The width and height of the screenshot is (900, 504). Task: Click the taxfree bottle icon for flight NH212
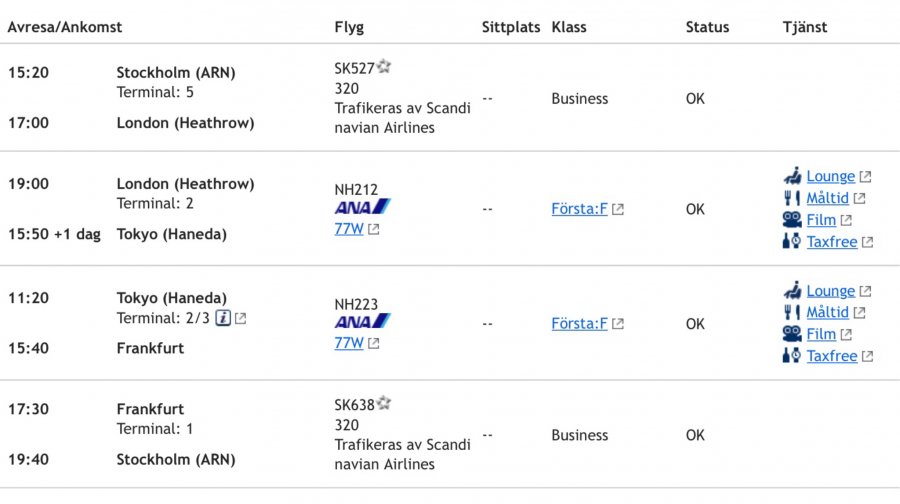[793, 241]
